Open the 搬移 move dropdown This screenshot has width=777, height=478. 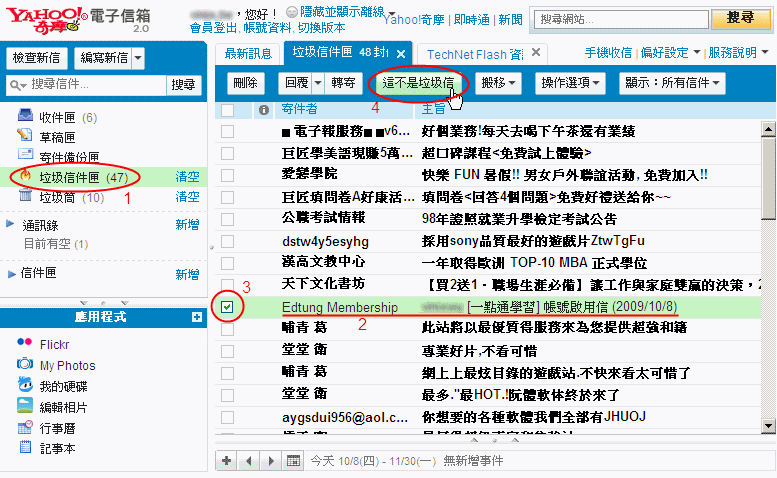[499, 83]
